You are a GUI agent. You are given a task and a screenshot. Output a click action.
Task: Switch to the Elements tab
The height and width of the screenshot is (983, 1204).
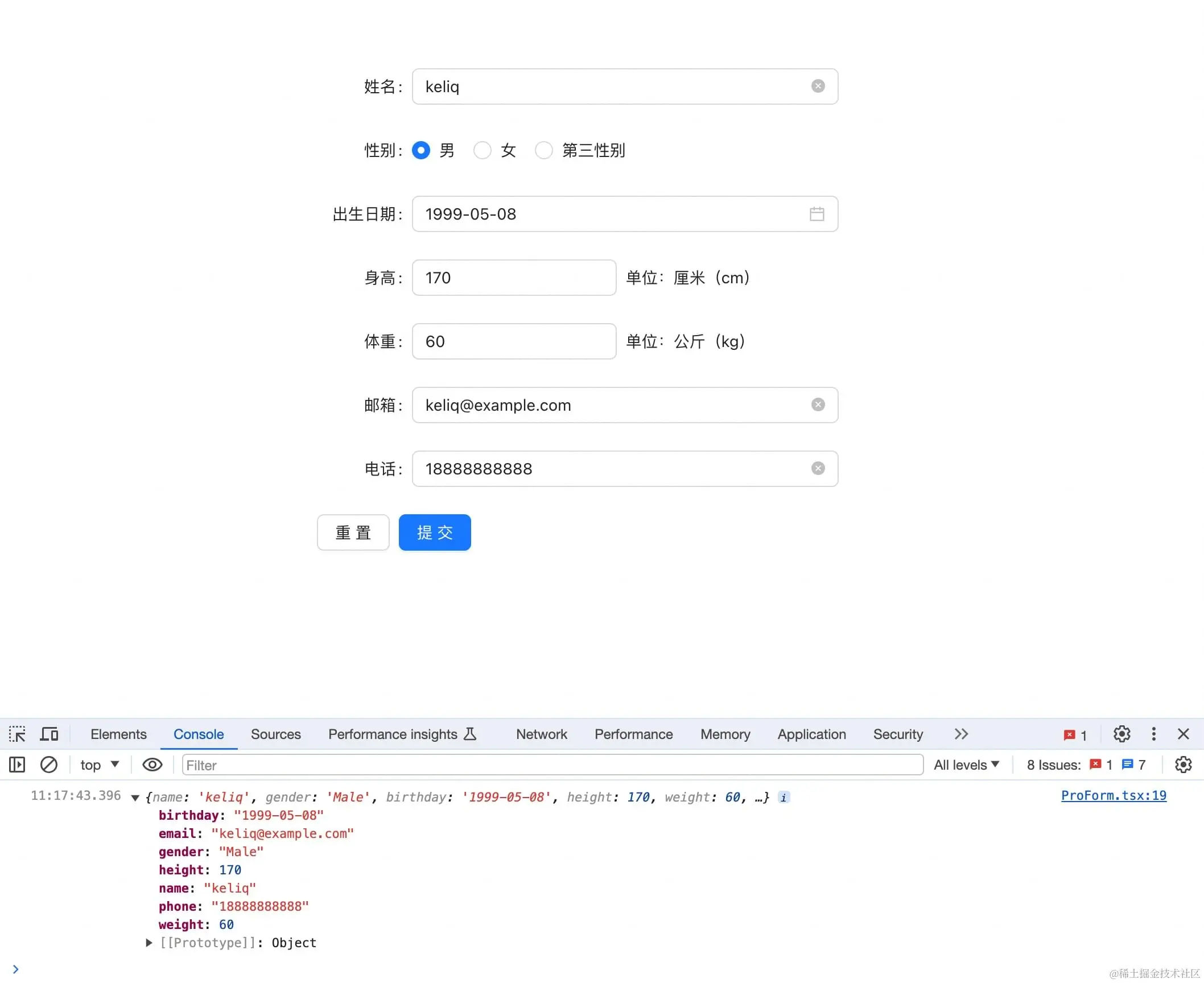point(118,734)
